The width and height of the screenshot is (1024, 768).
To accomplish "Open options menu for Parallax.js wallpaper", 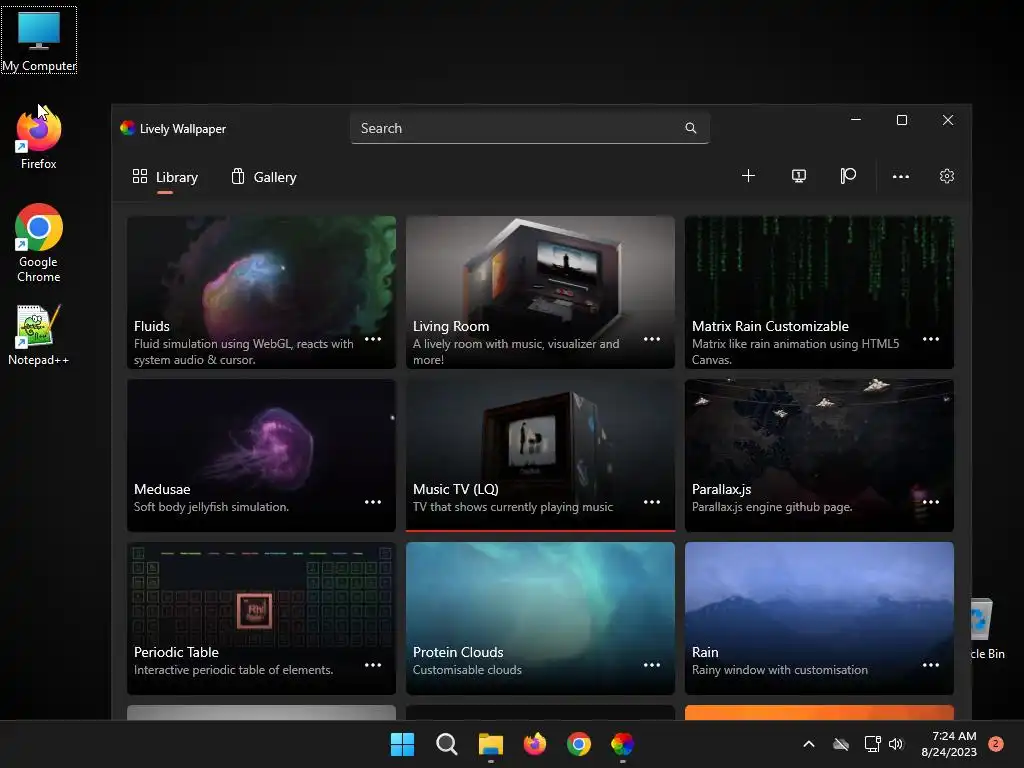I will pyautogui.click(x=931, y=502).
